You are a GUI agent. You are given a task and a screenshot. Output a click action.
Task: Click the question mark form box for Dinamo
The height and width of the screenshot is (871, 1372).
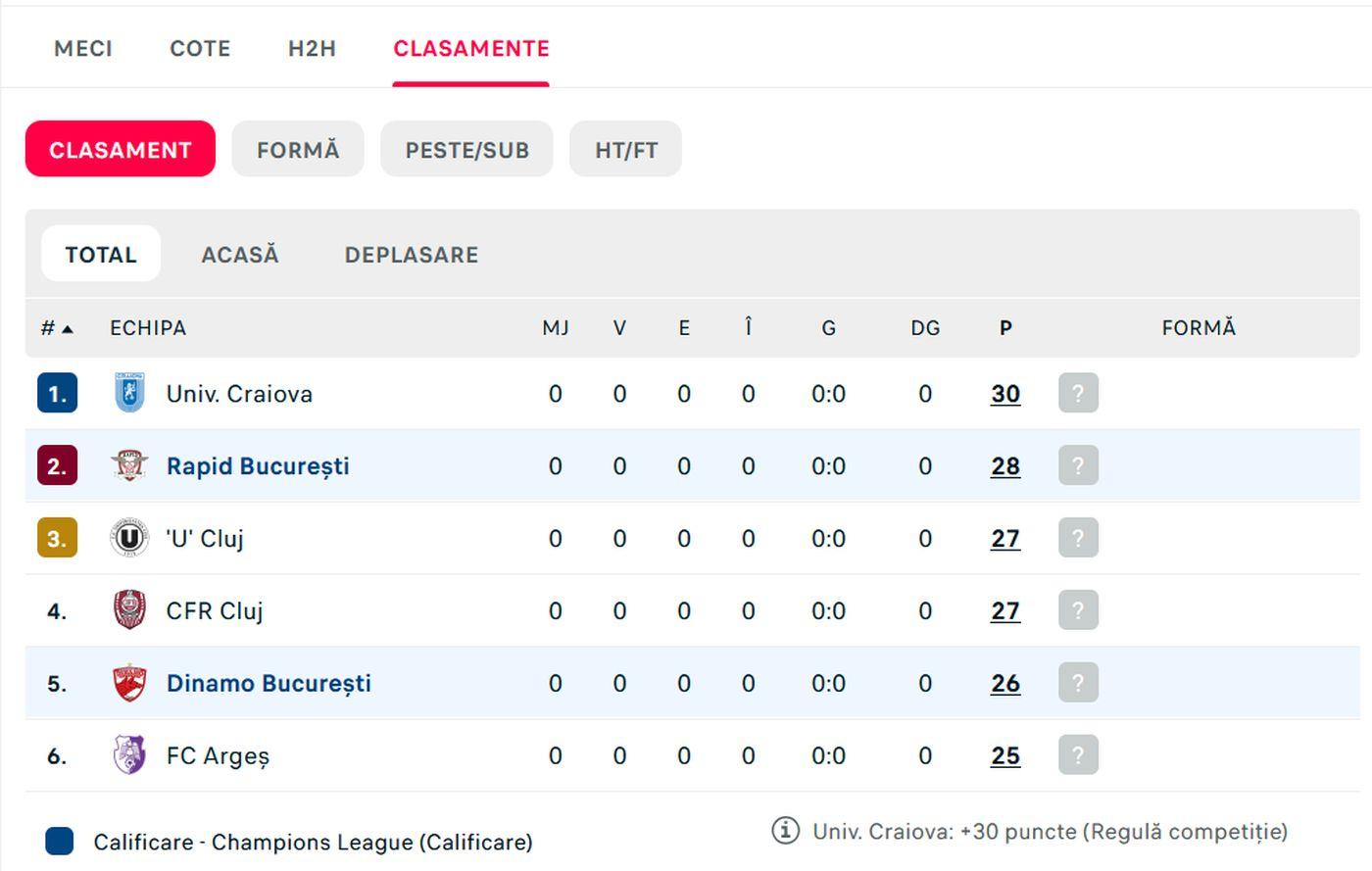(x=1077, y=682)
